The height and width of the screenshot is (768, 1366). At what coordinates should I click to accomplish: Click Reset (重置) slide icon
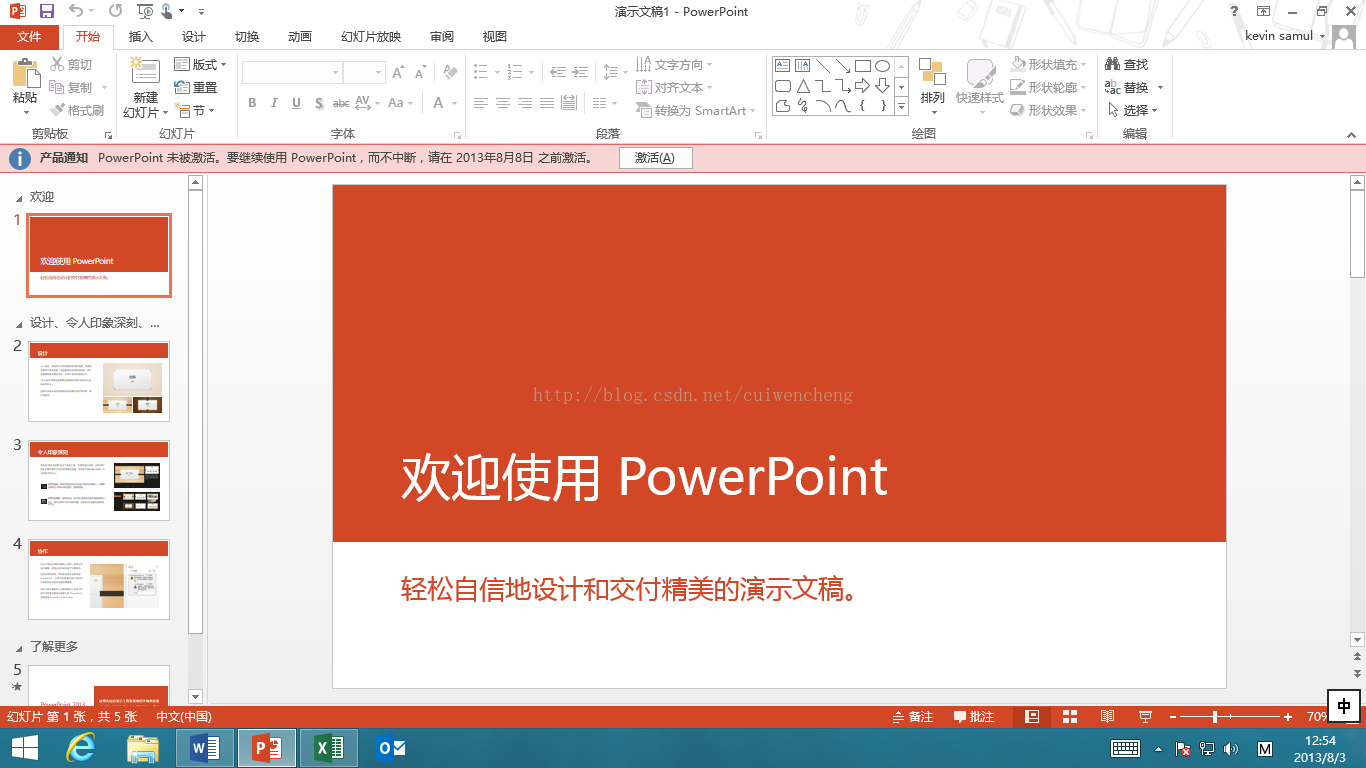[182, 88]
